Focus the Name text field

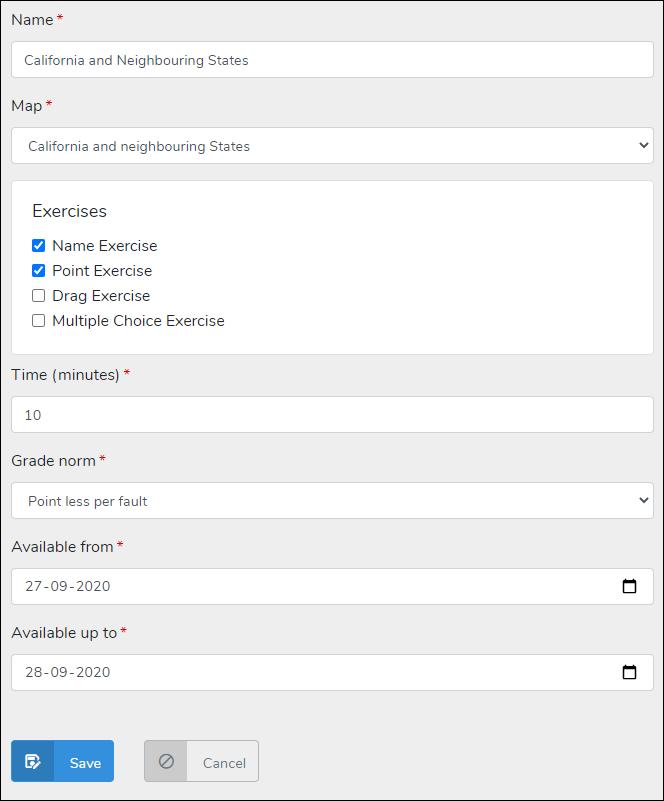(x=332, y=60)
